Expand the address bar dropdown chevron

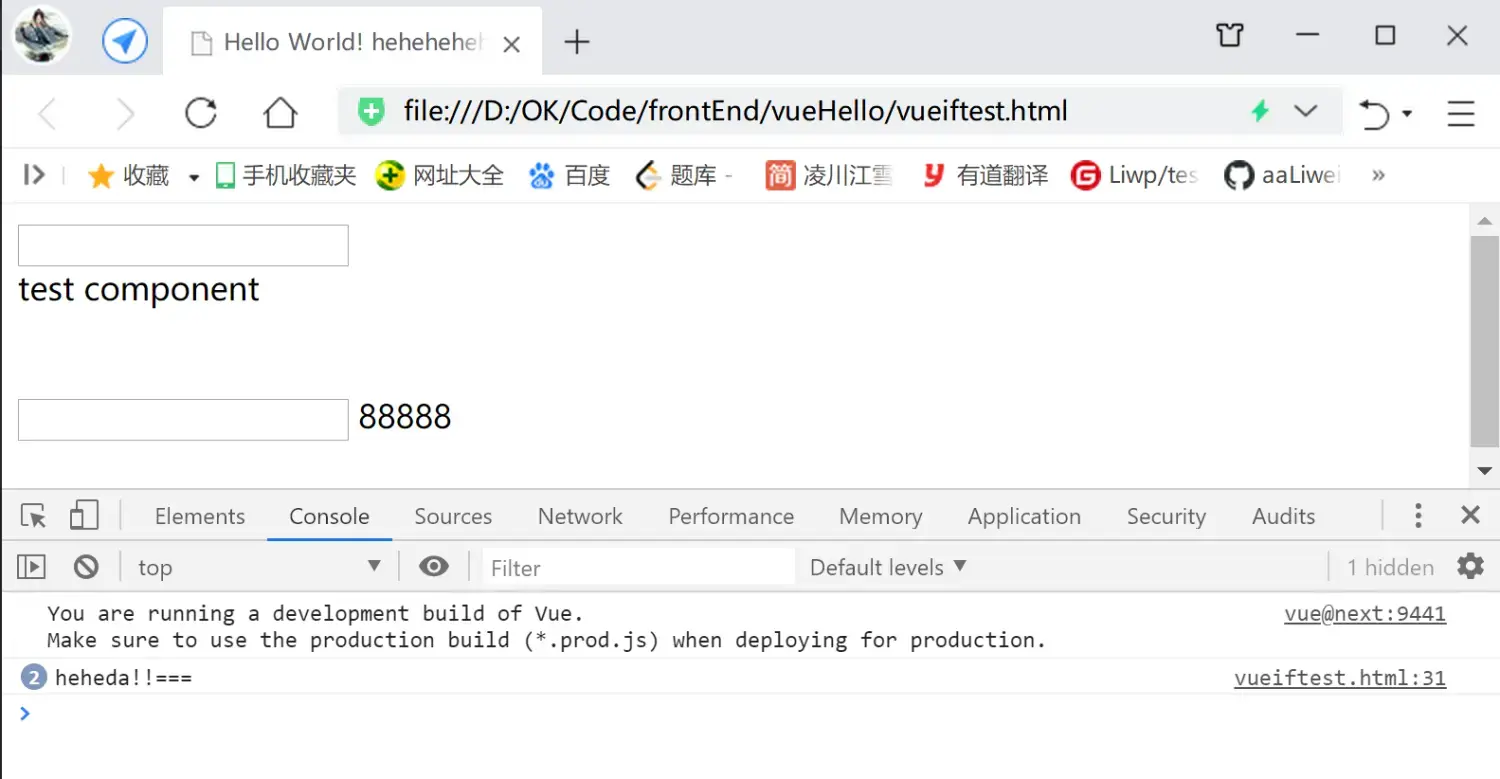(x=1305, y=111)
